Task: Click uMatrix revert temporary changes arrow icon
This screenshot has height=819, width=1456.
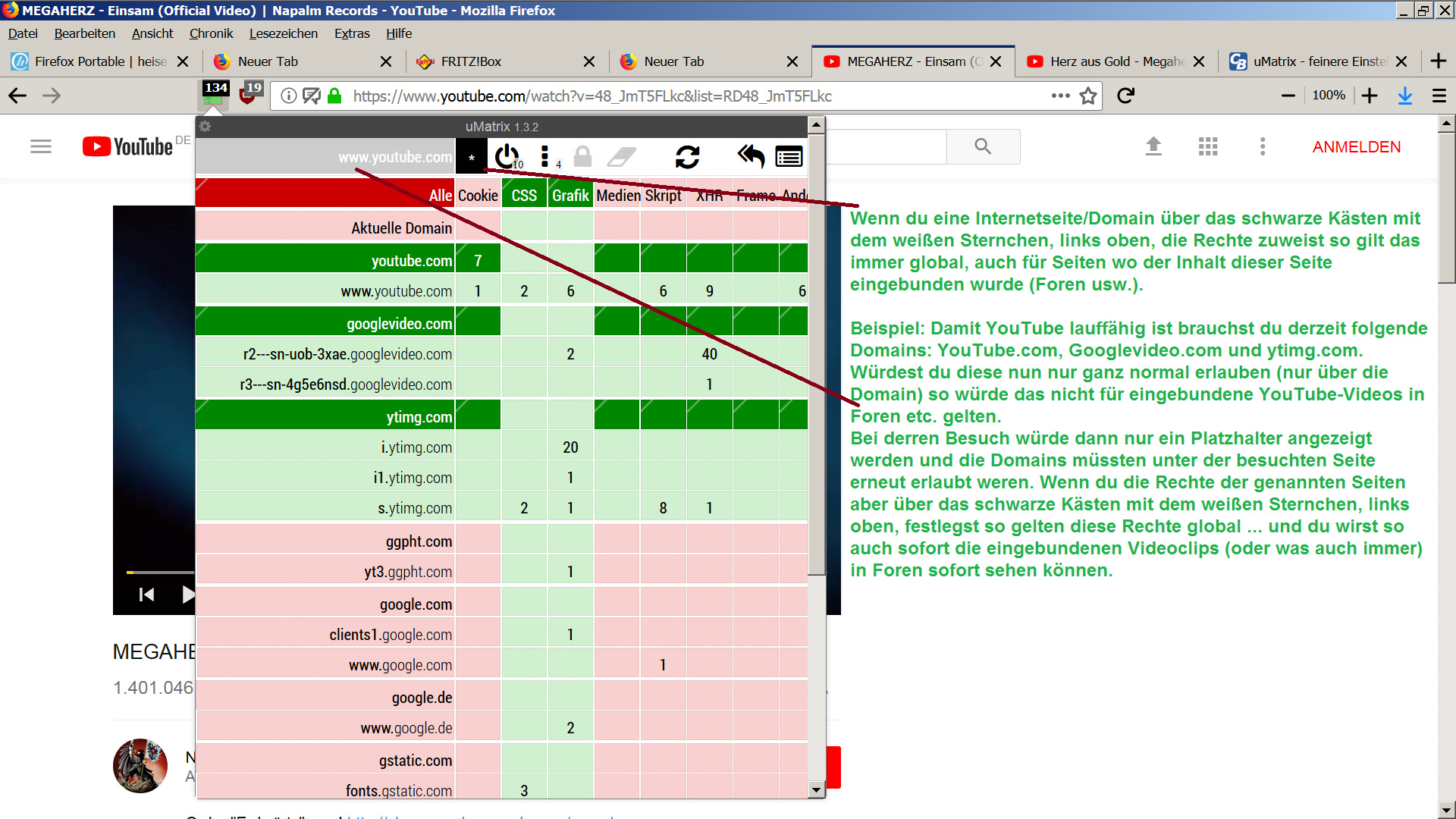Action: point(750,157)
